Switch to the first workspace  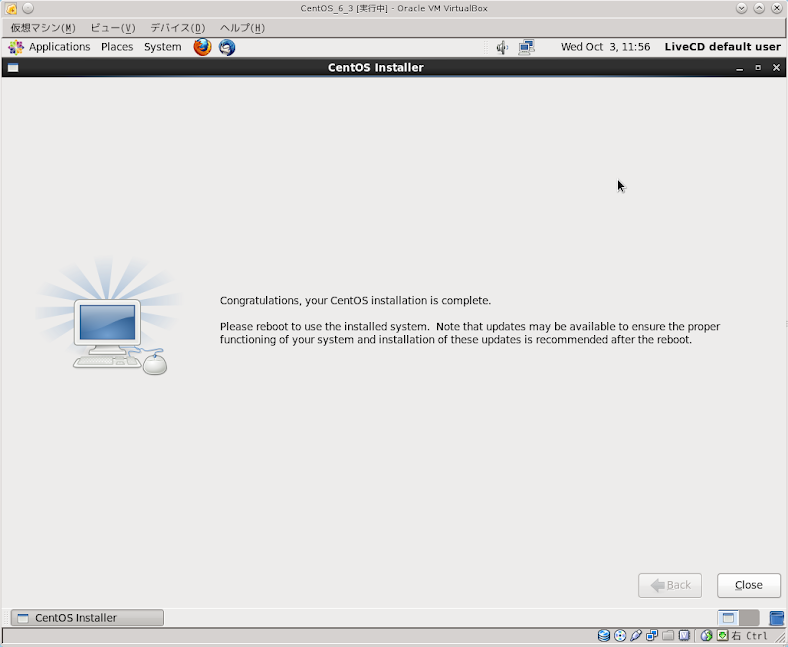(x=728, y=617)
